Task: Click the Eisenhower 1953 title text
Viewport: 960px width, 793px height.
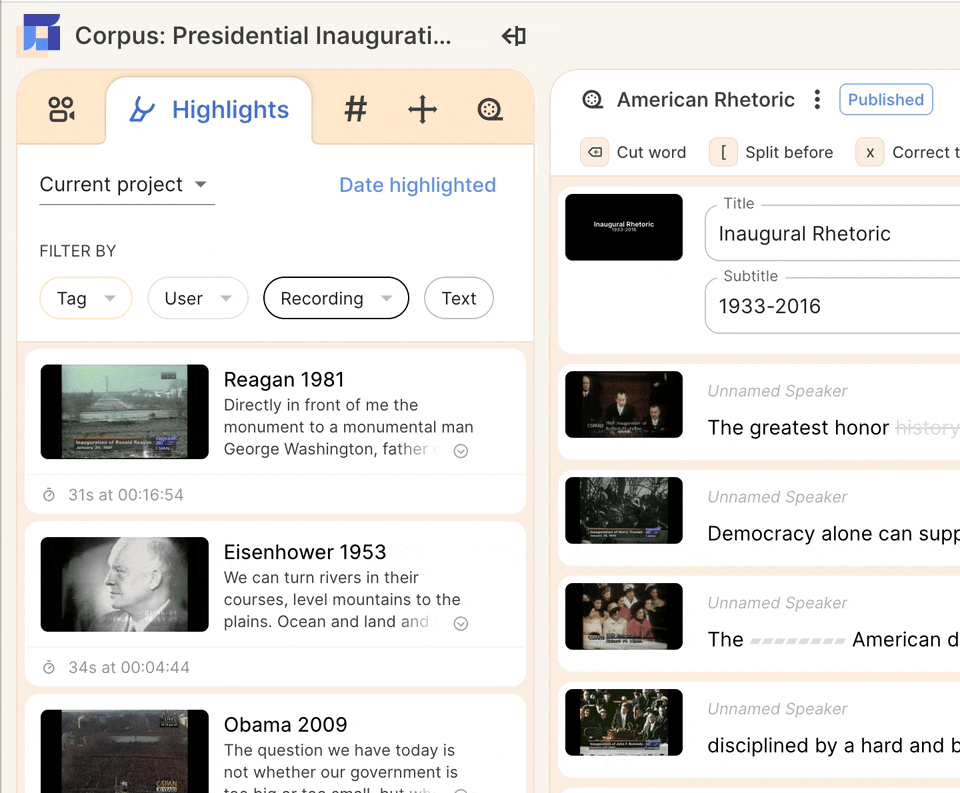Action: click(305, 552)
